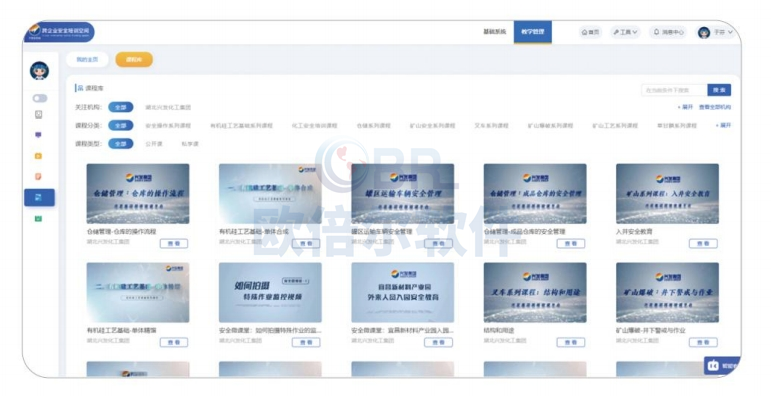
Task: View the 仓储管理-仓库的操作流程 course via 查看
Action: coord(174,244)
